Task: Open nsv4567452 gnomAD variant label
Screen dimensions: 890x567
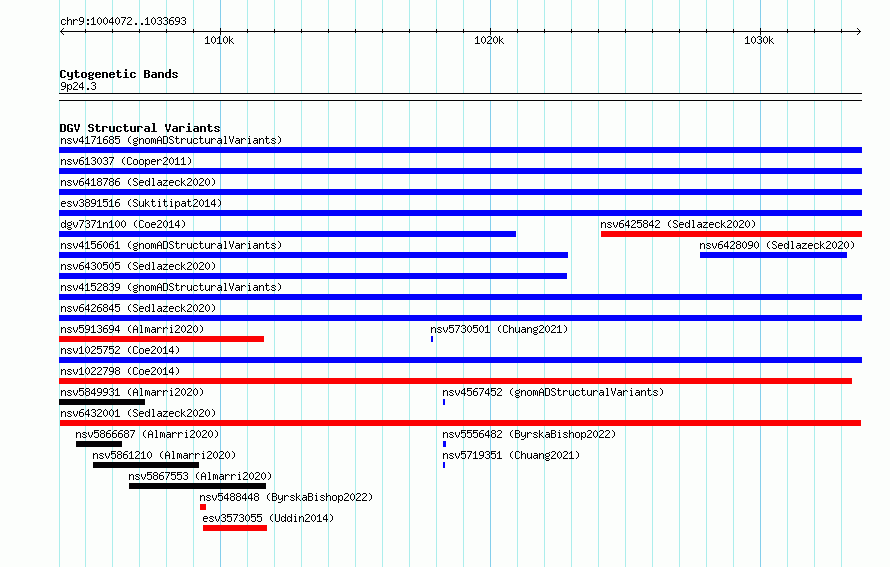Action: pos(553,392)
